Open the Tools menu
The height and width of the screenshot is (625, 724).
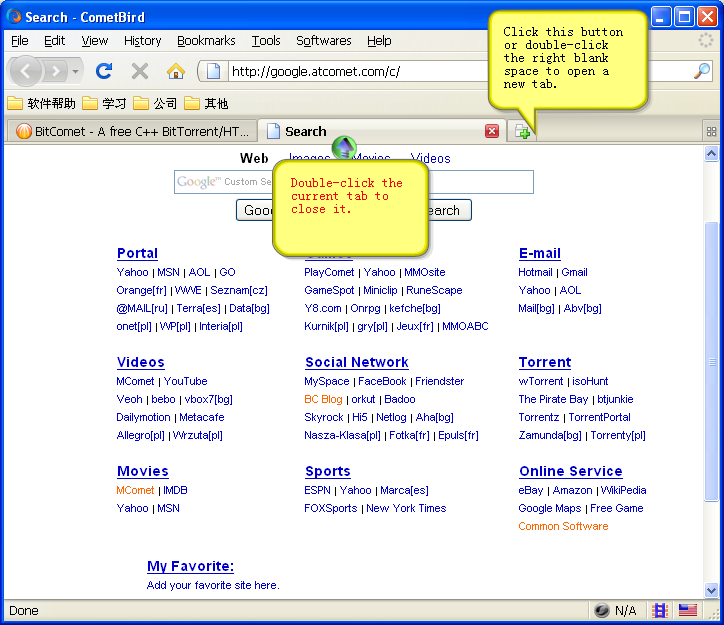coord(265,41)
